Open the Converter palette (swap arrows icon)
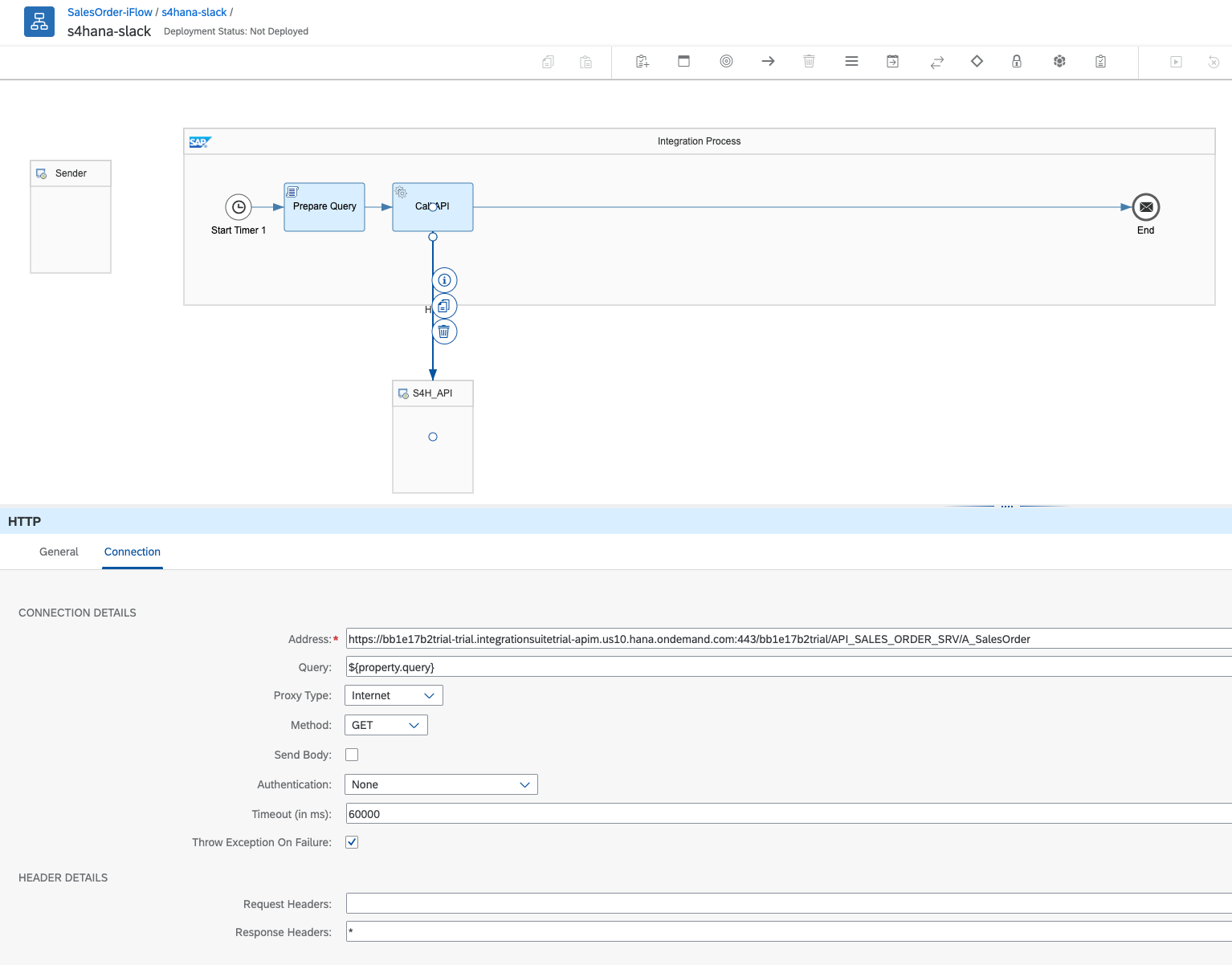Image resolution: width=1232 pixels, height=965 pixels. [x=937, y=62]
